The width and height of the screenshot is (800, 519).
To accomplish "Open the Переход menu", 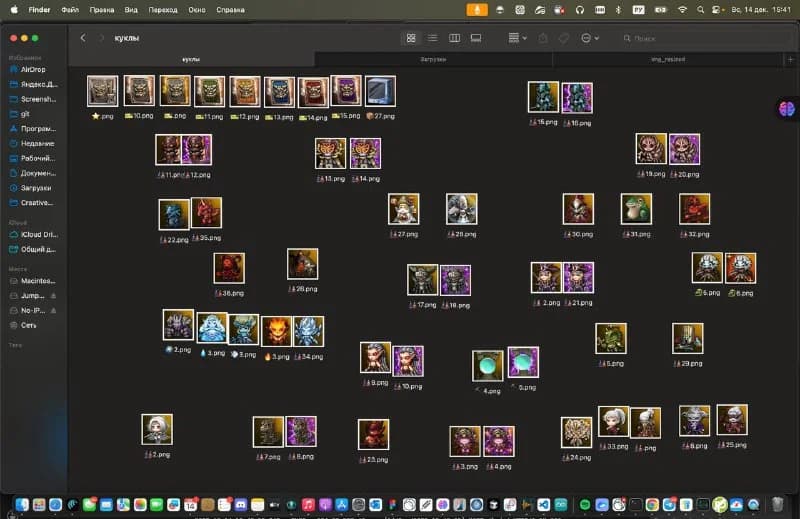I will pyautogui.click(x=163, y=10).
